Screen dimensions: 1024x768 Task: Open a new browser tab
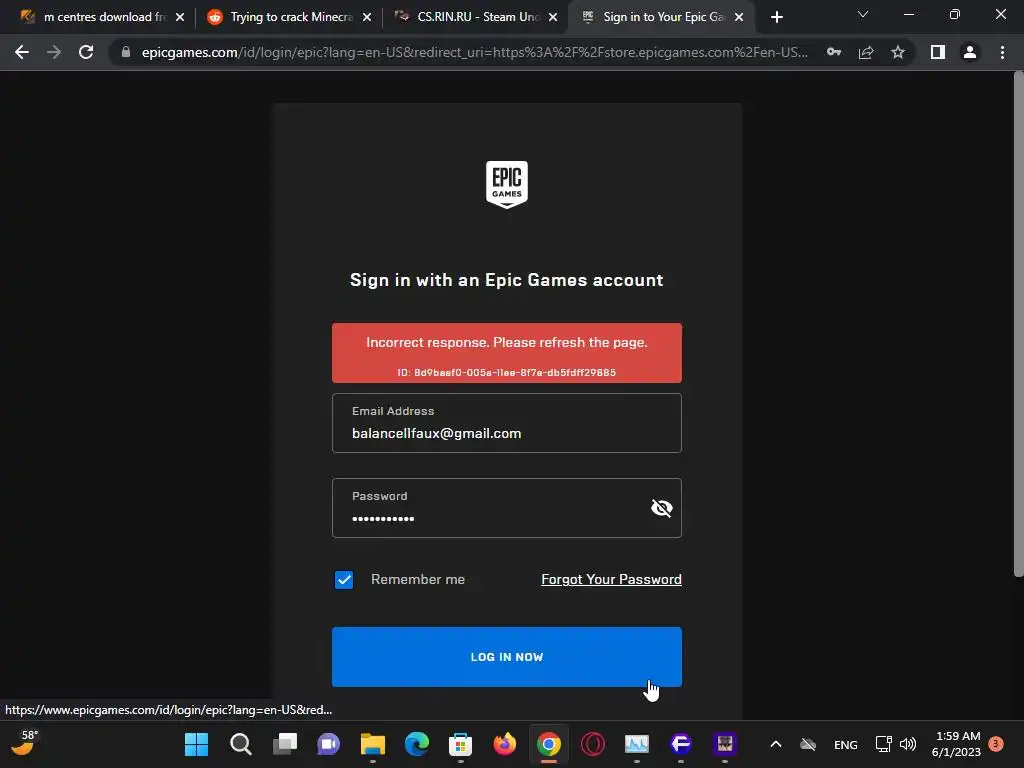point(776,18)
